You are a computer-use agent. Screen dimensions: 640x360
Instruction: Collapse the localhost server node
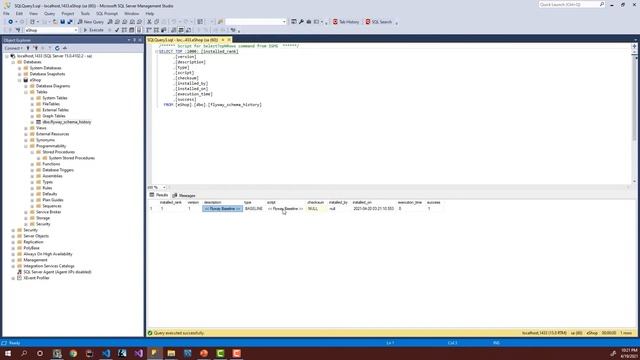pos(7,56)
